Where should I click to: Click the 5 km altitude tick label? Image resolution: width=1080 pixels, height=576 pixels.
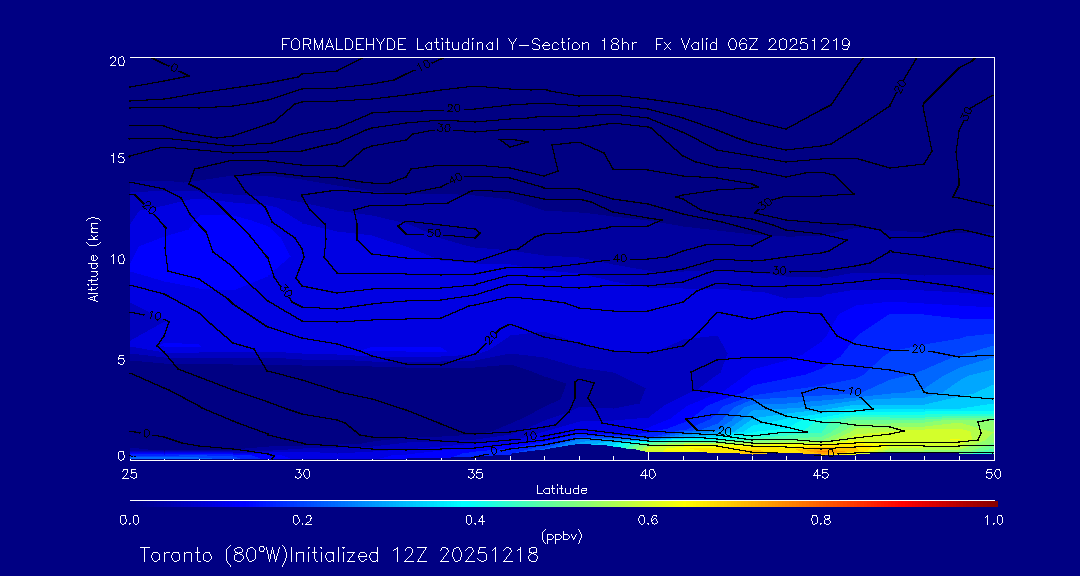(x=119, y=358)
